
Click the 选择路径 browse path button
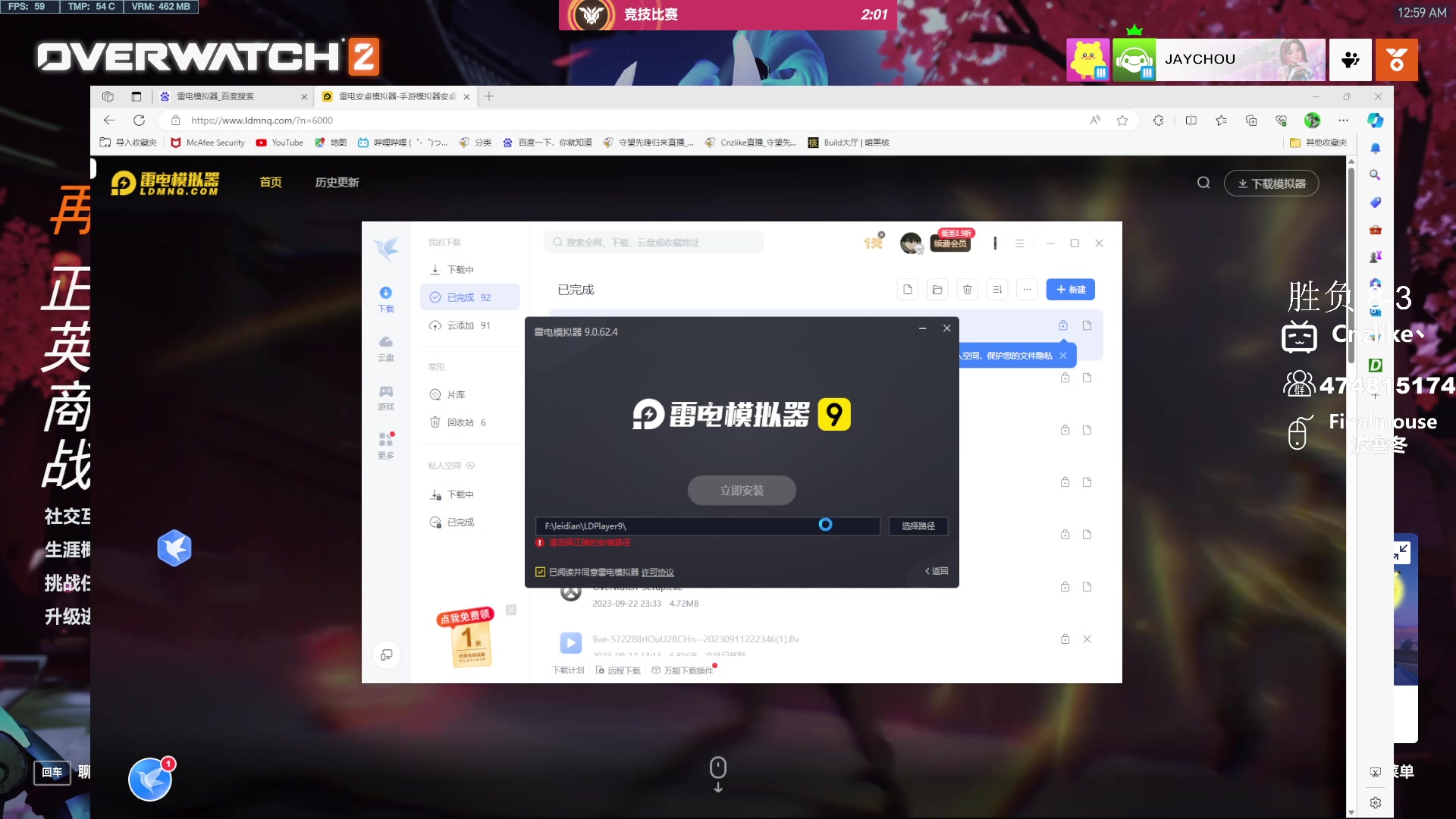coord(918,526)
